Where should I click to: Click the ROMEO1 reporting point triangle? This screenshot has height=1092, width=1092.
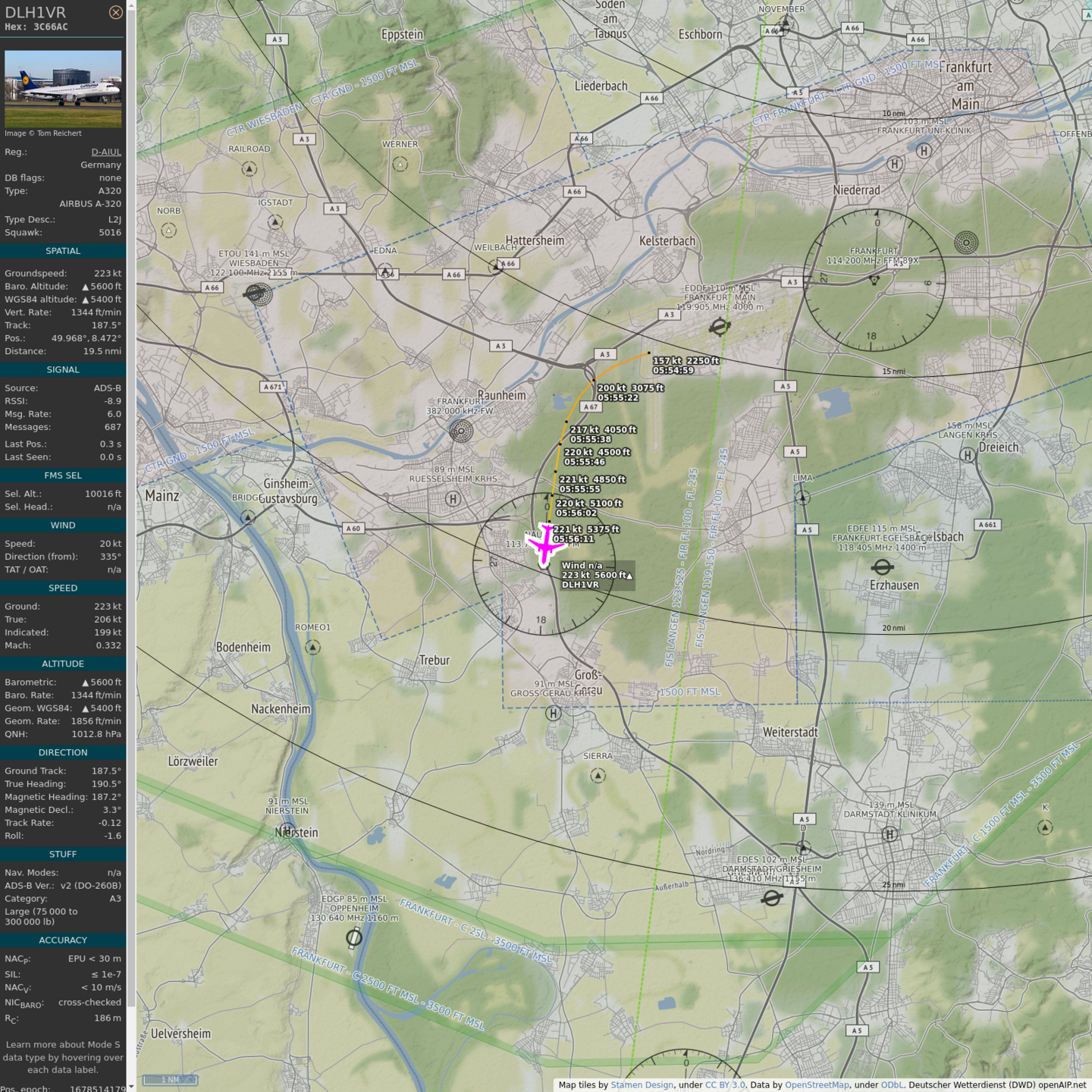click(x=312, y=647)
